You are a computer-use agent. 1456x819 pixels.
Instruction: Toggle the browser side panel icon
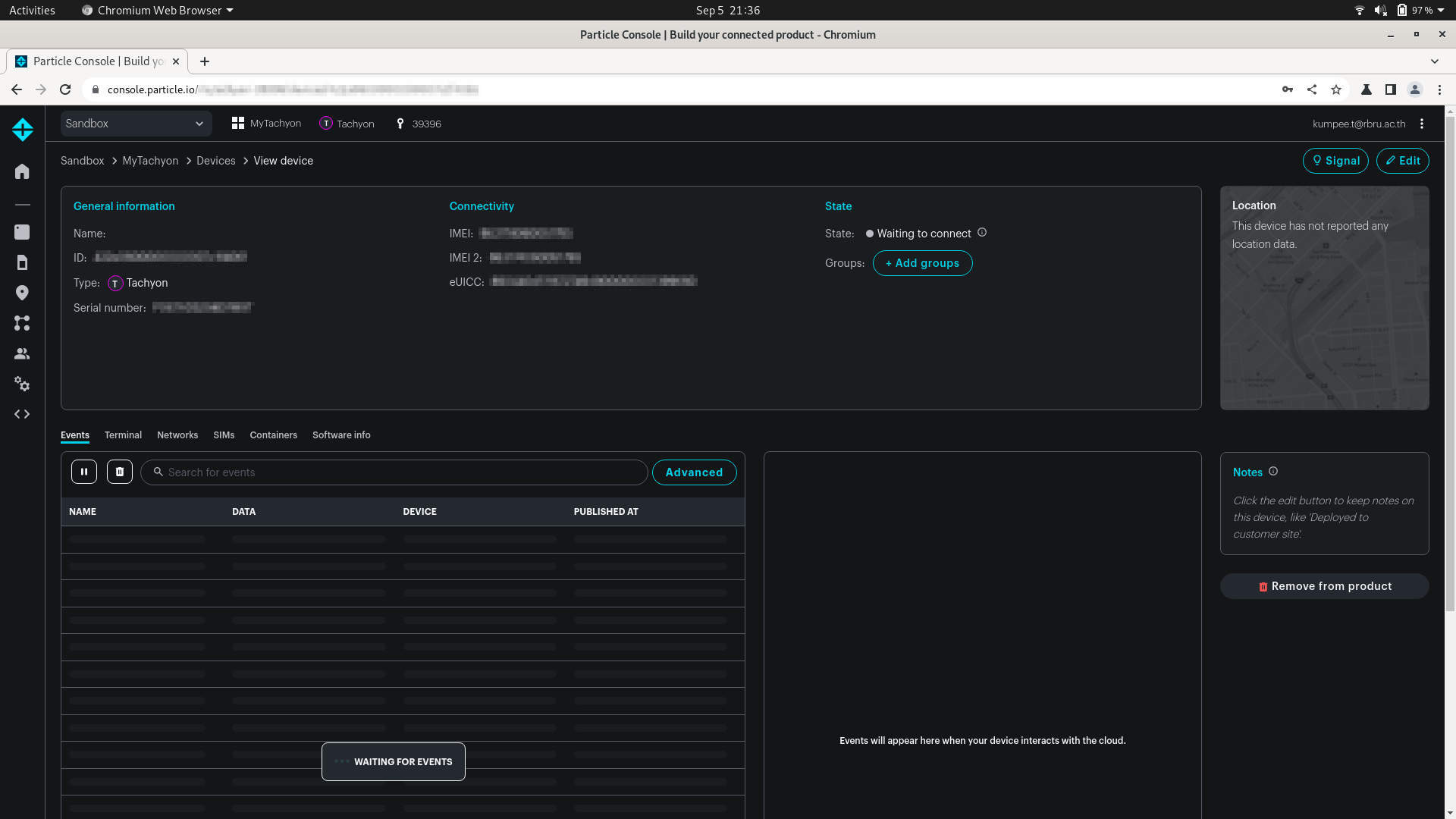click(1391, 89)
